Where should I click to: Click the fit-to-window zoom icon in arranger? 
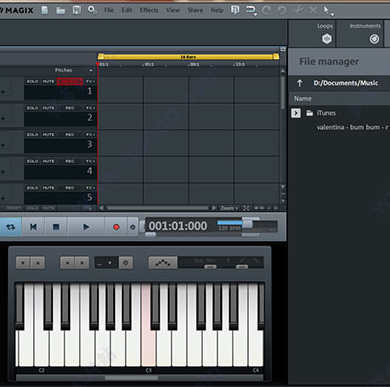pos(246,208)
